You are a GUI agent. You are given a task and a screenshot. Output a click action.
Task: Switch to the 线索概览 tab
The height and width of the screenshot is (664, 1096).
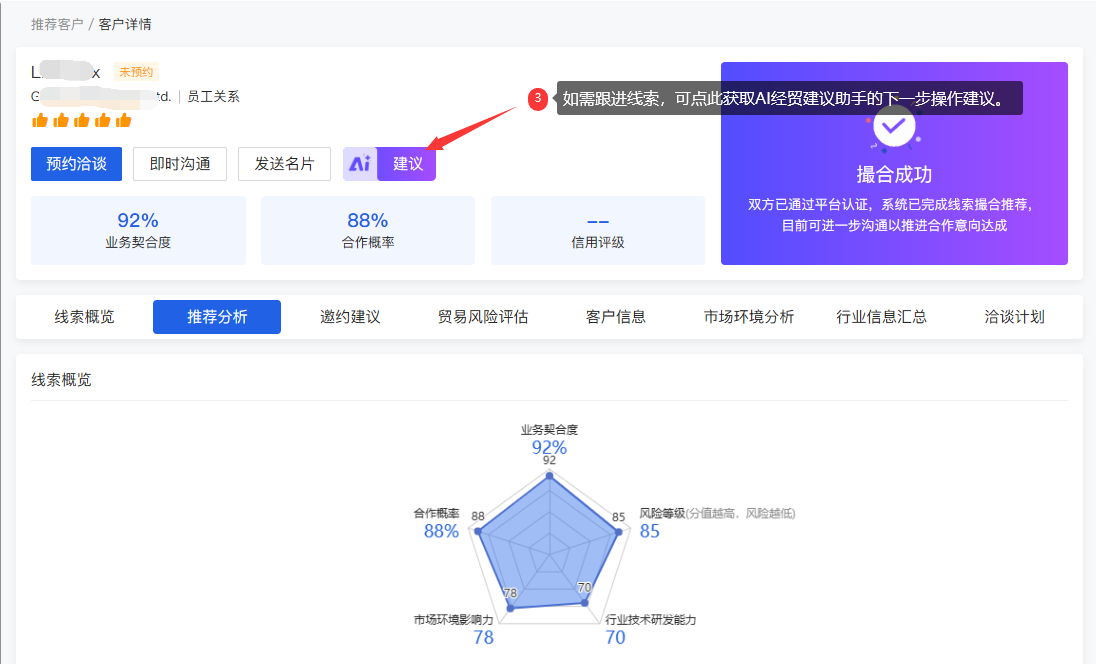click(84, 317)
